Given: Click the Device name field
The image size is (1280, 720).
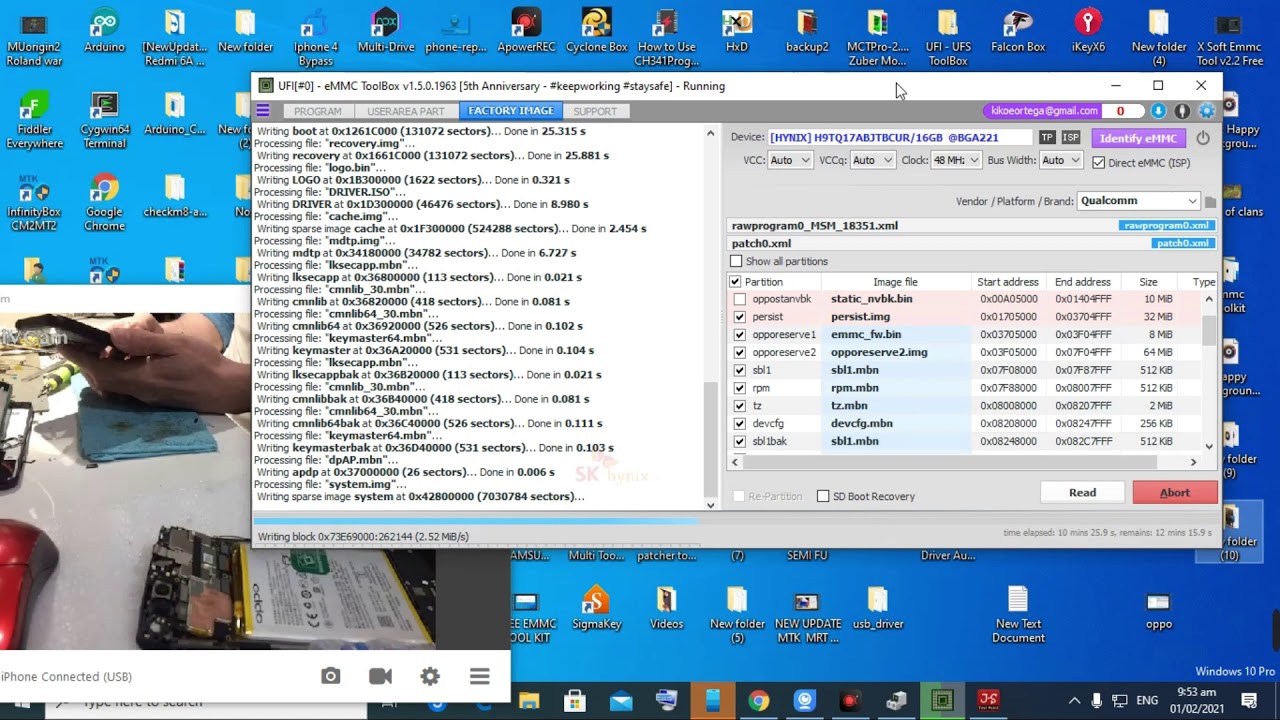Looking at the screenshot, I should [x=899, y=138].
